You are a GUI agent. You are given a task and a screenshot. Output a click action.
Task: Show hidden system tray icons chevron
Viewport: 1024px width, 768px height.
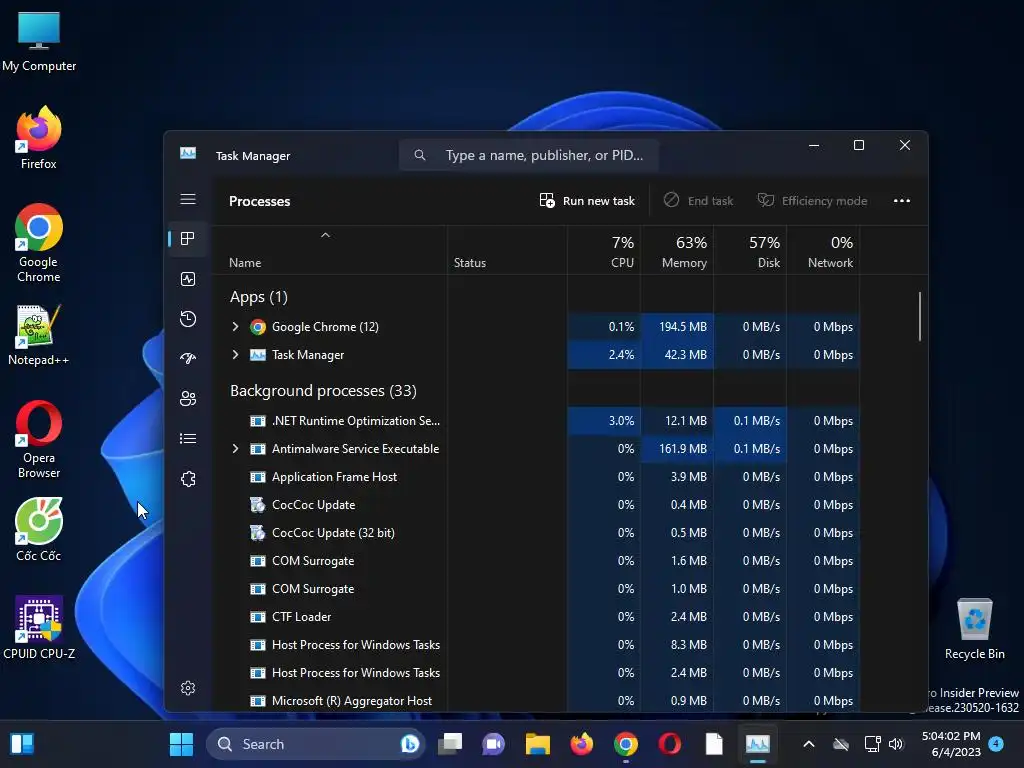point(808,744)
